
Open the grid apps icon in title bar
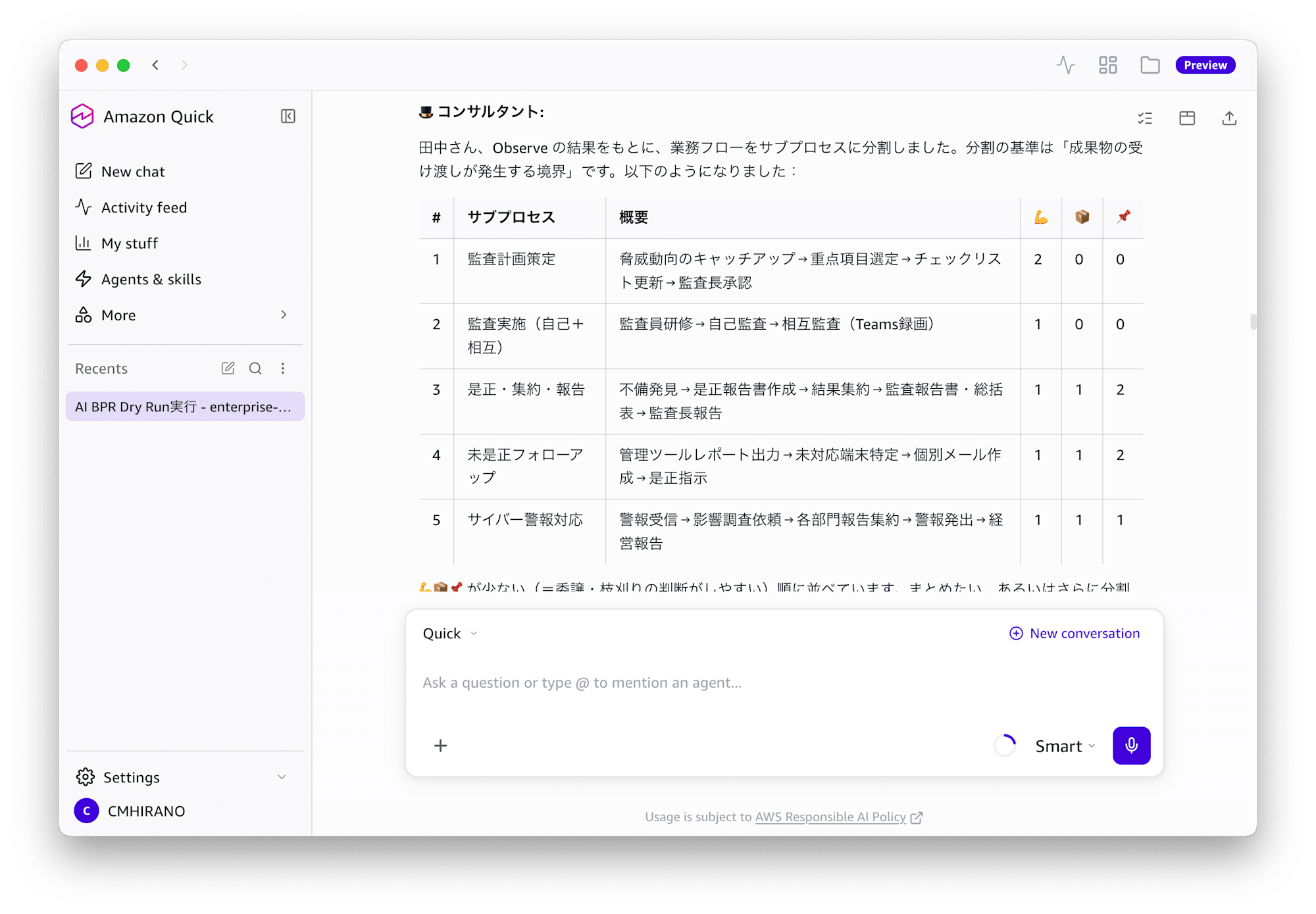(1107, 65)
